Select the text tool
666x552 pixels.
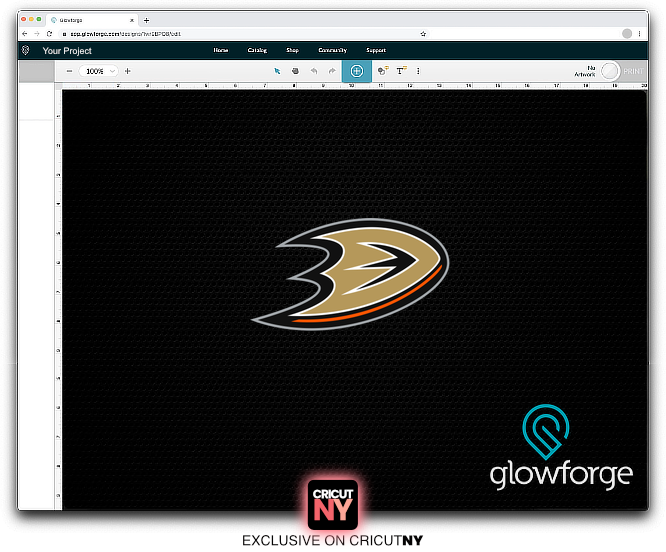pos(401,71)
